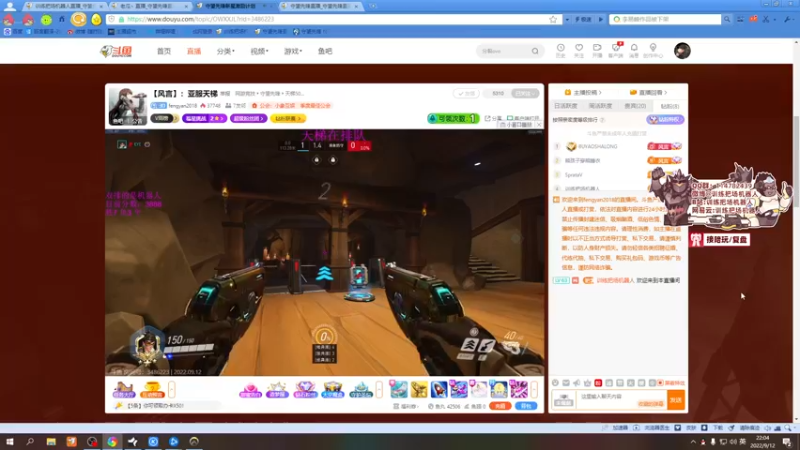Click the 任务大厅 gift icon

(x=123, y=390)
